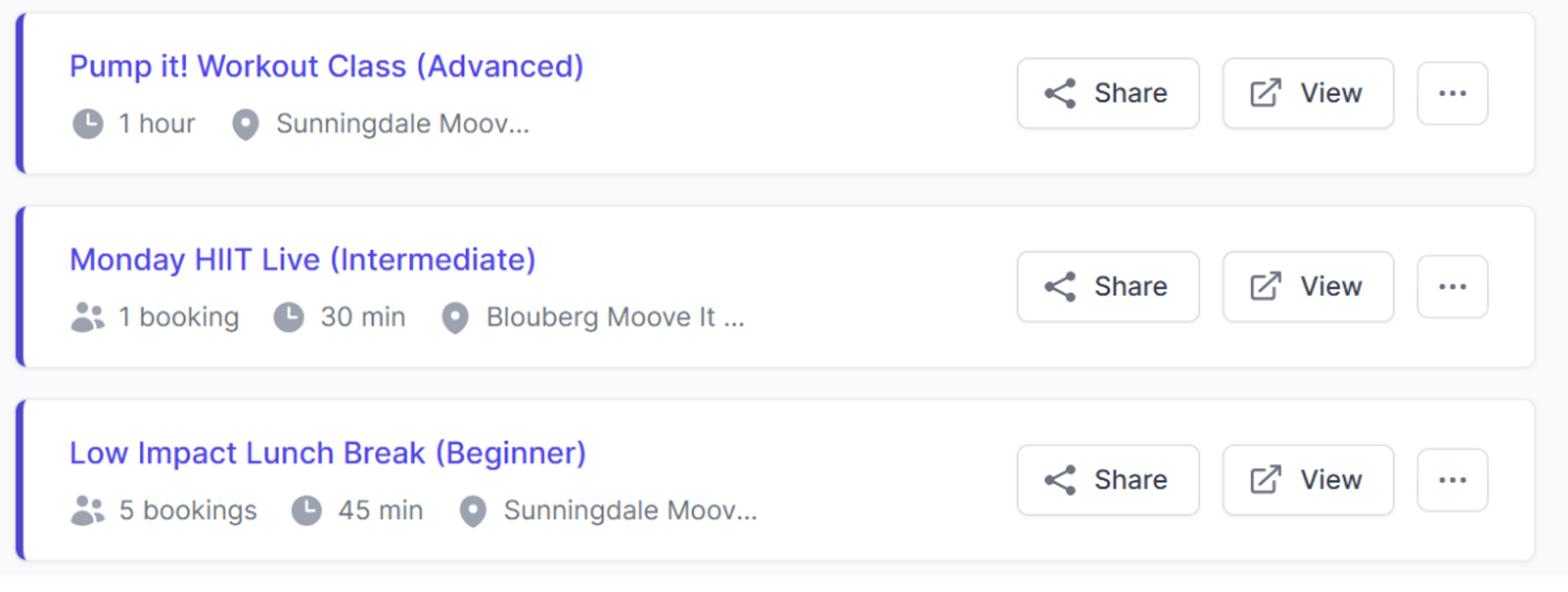Click the location pin icon for Blouberg Moove It
1568x592 pixels.
(x=455, y=319)
